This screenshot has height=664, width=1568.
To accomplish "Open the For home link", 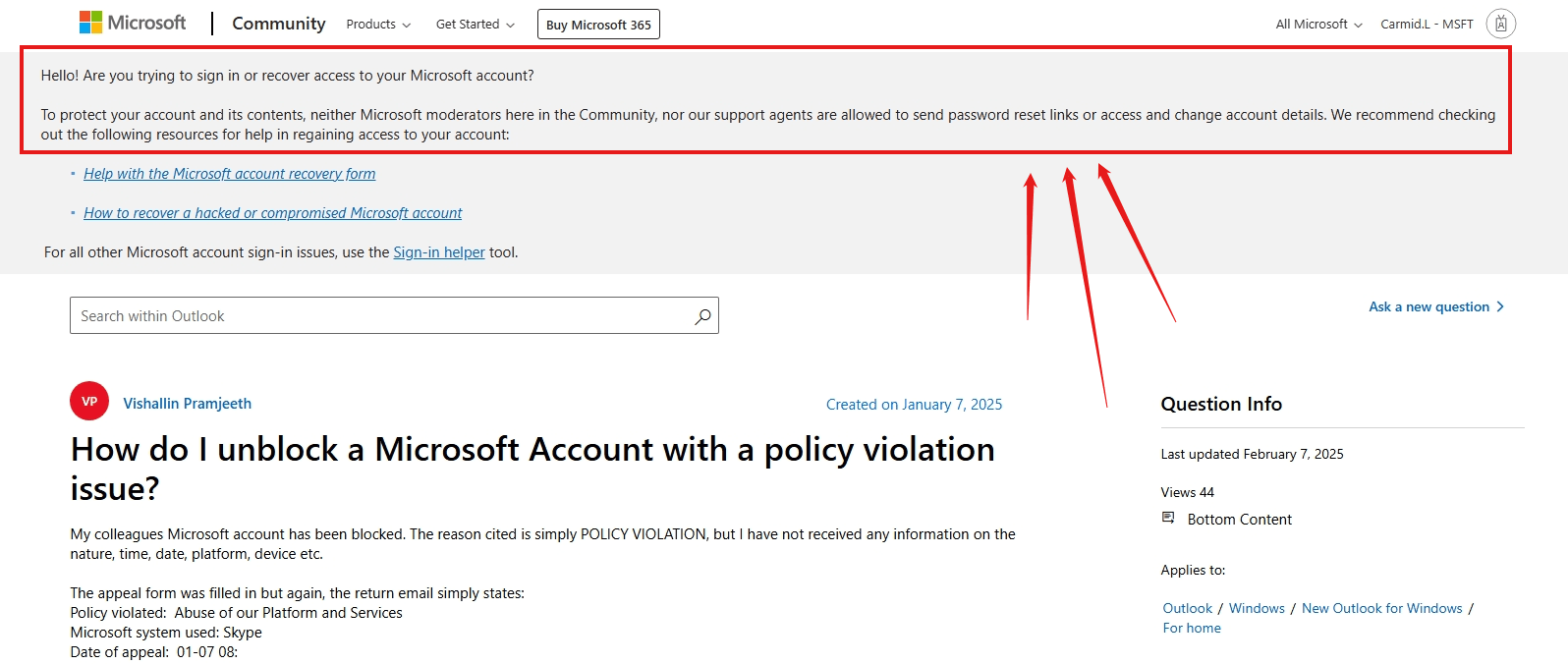I will (1192, 629).
